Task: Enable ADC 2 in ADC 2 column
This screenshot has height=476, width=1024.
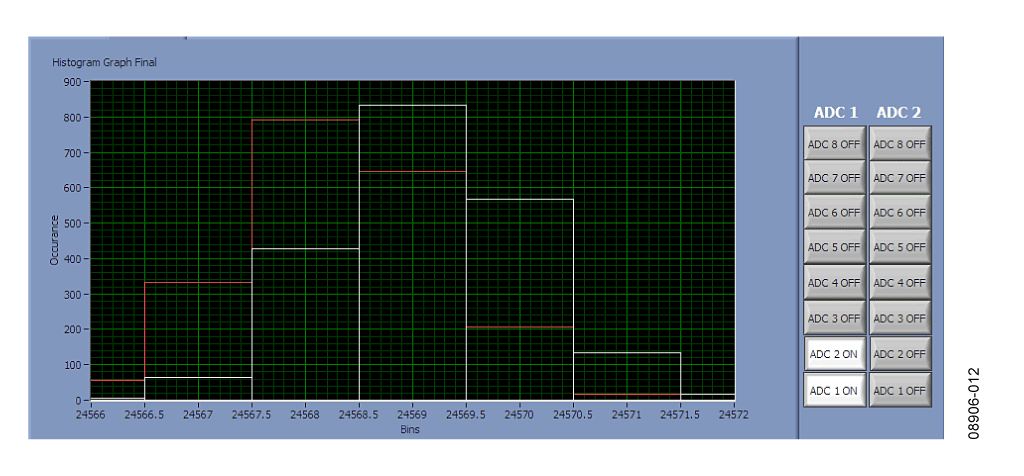Action: click(x=899, y=354)
